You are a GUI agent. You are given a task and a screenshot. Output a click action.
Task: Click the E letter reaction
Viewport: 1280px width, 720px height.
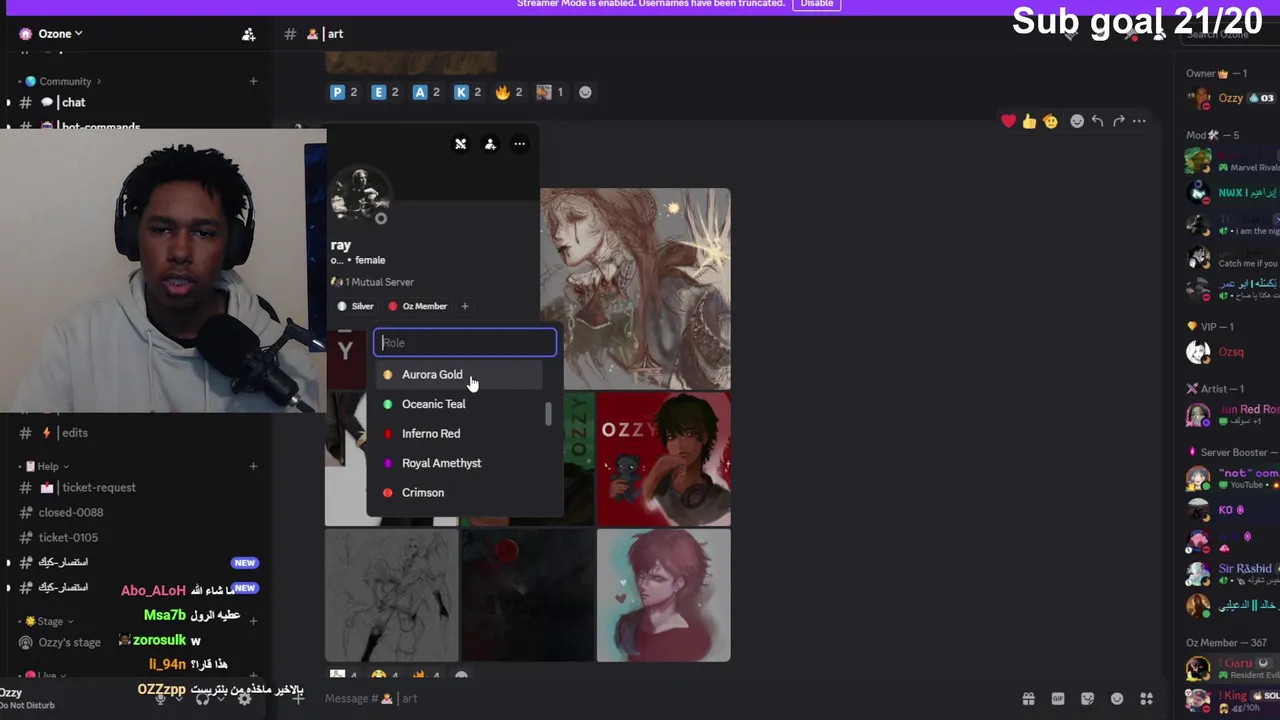385,92
